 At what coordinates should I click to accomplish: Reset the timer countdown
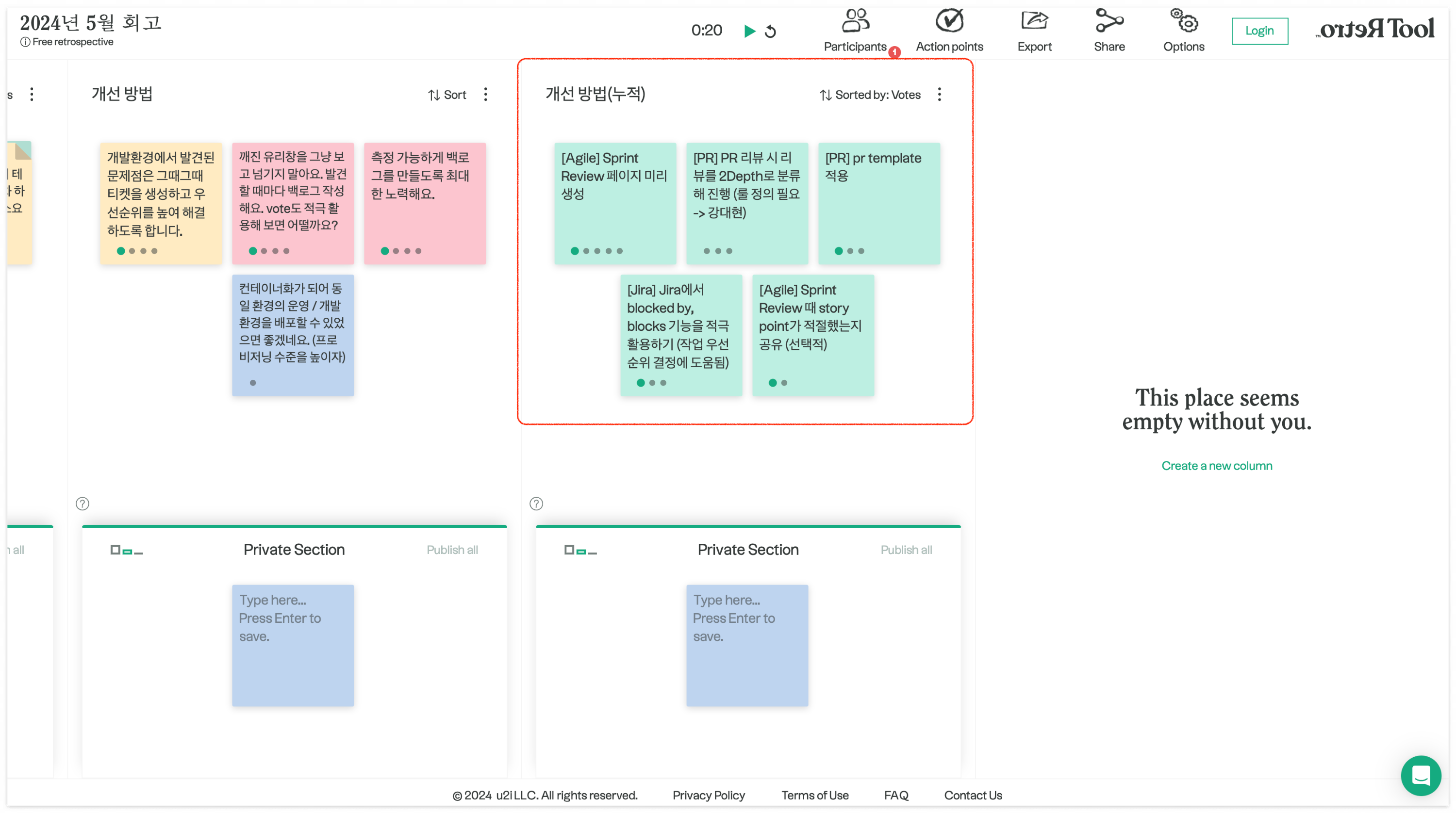(x=770, y=32)
